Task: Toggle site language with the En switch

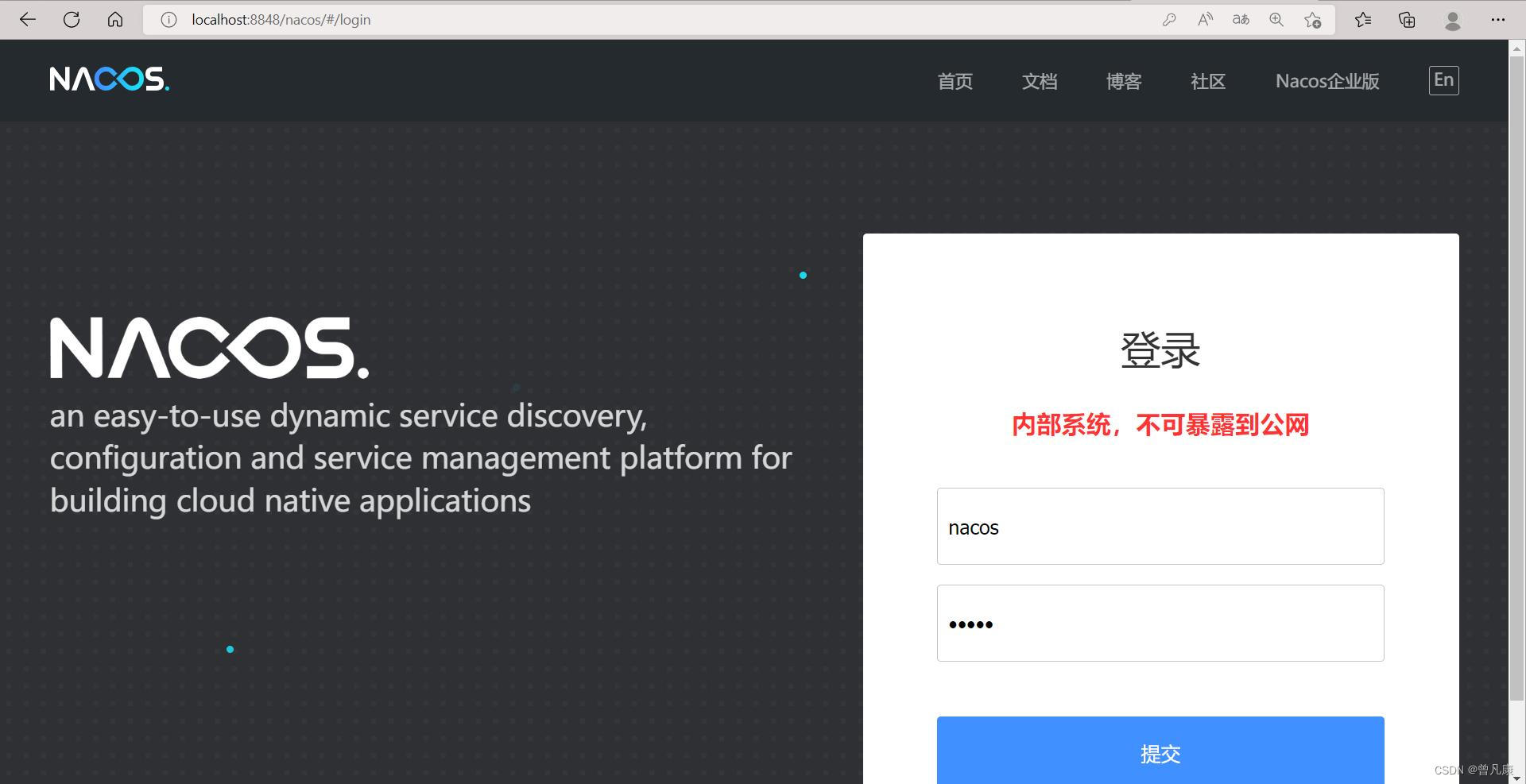Action: 1443,80
